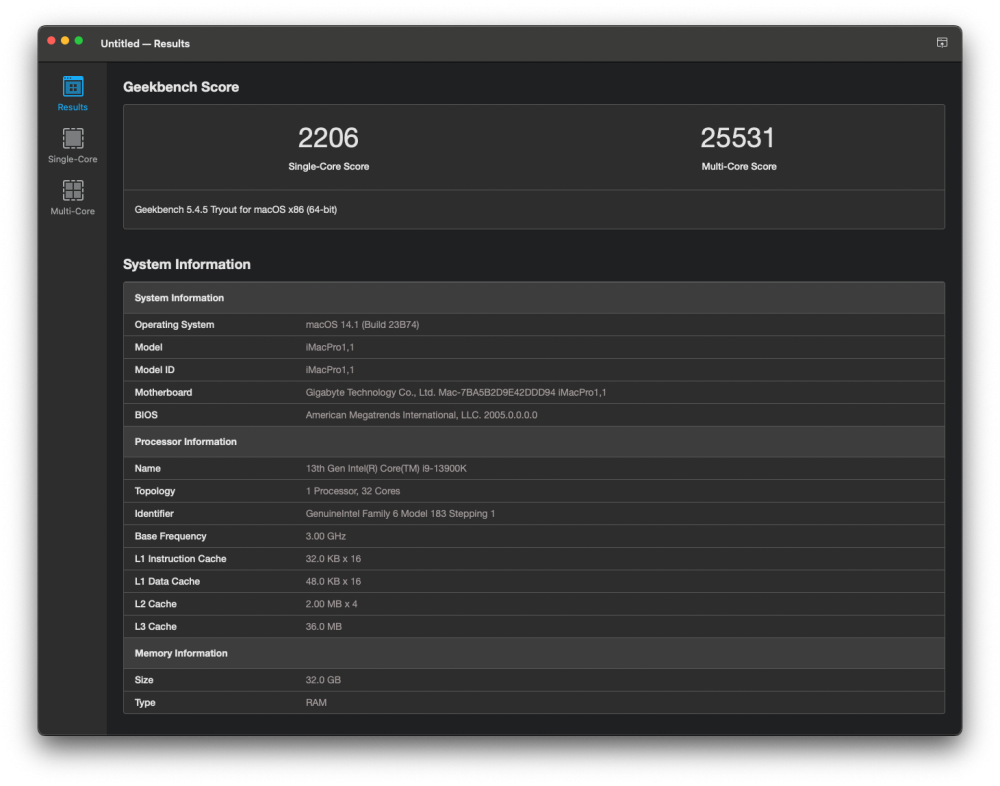Viewport: 1000px width, 786px height.
Task: Click the large 'System Information' section heading
Action: click(x=187, y=265)
